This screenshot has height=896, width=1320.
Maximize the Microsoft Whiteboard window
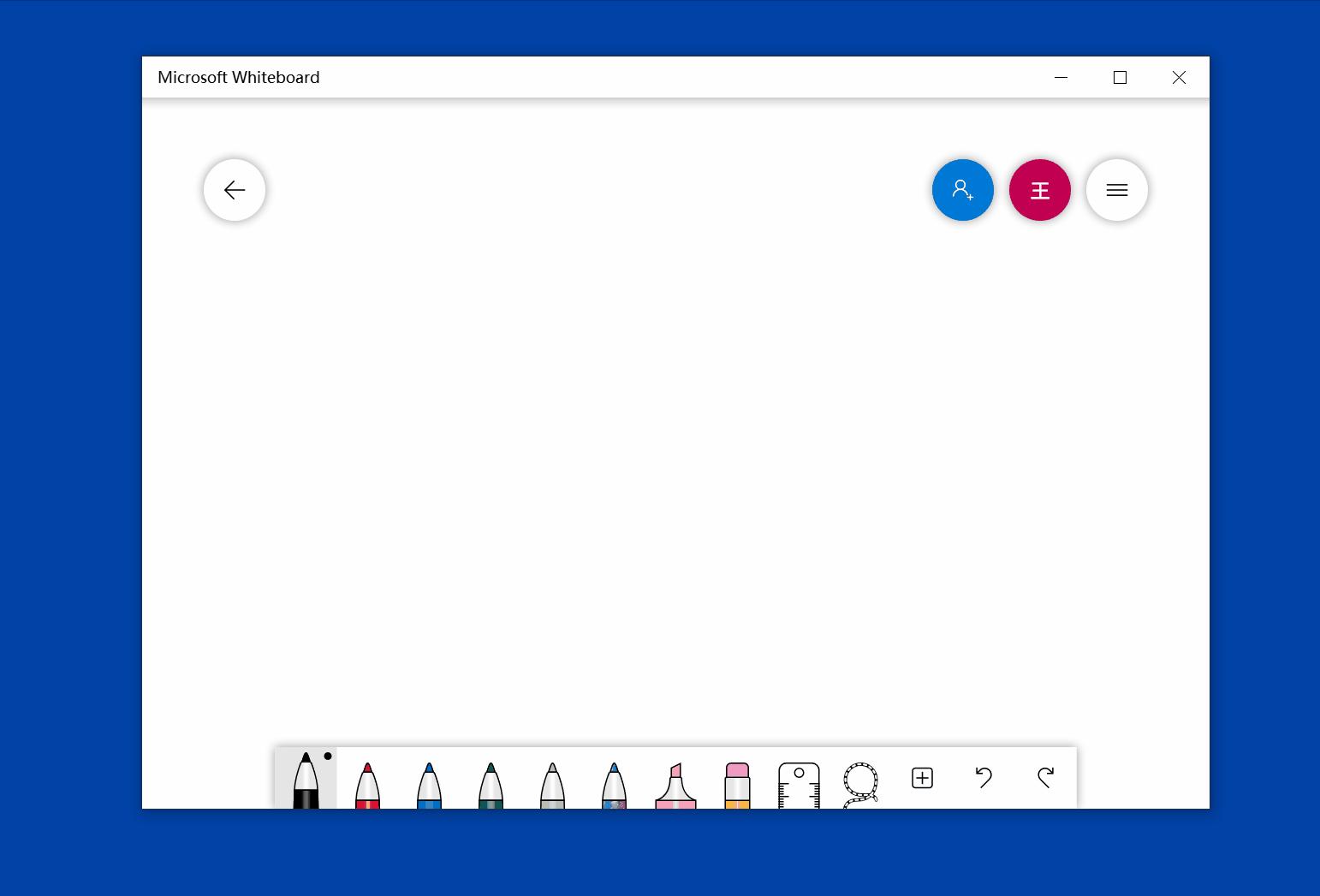[x=1120, y=77]
